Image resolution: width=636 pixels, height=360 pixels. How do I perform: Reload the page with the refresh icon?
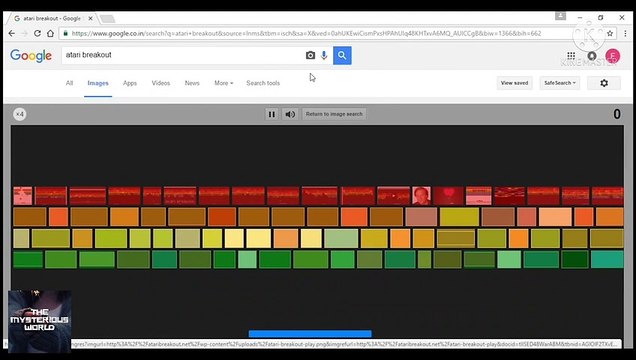37,34
